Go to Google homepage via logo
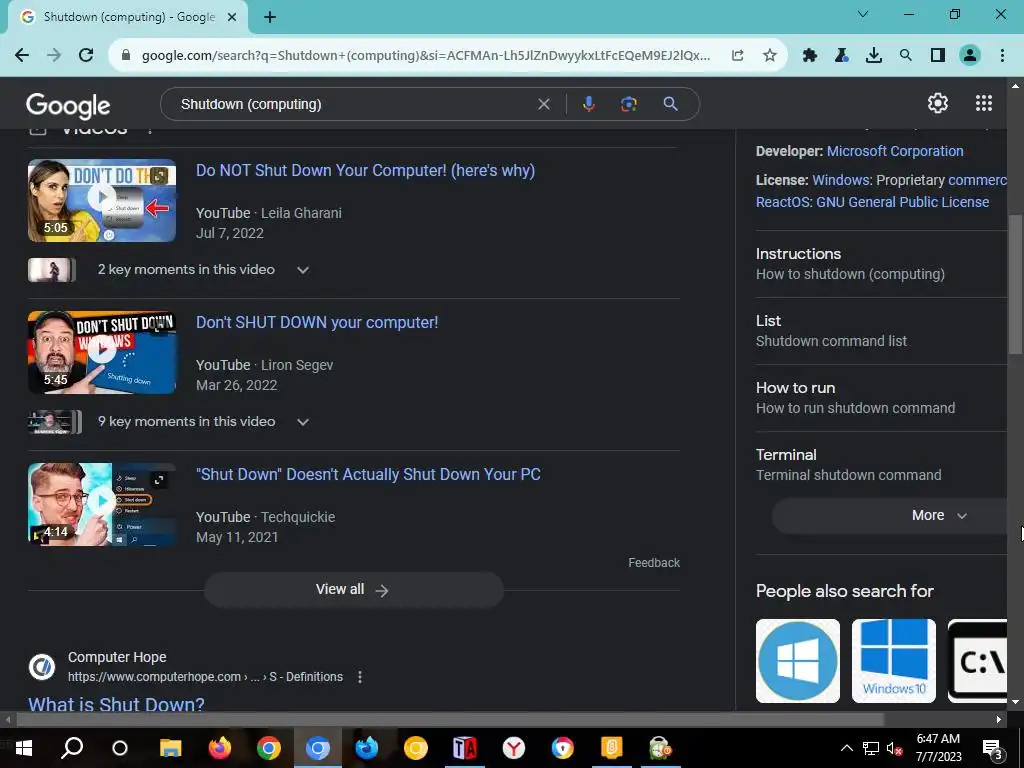The width and height of the screenshot is (1024, 768). point(68,105)
